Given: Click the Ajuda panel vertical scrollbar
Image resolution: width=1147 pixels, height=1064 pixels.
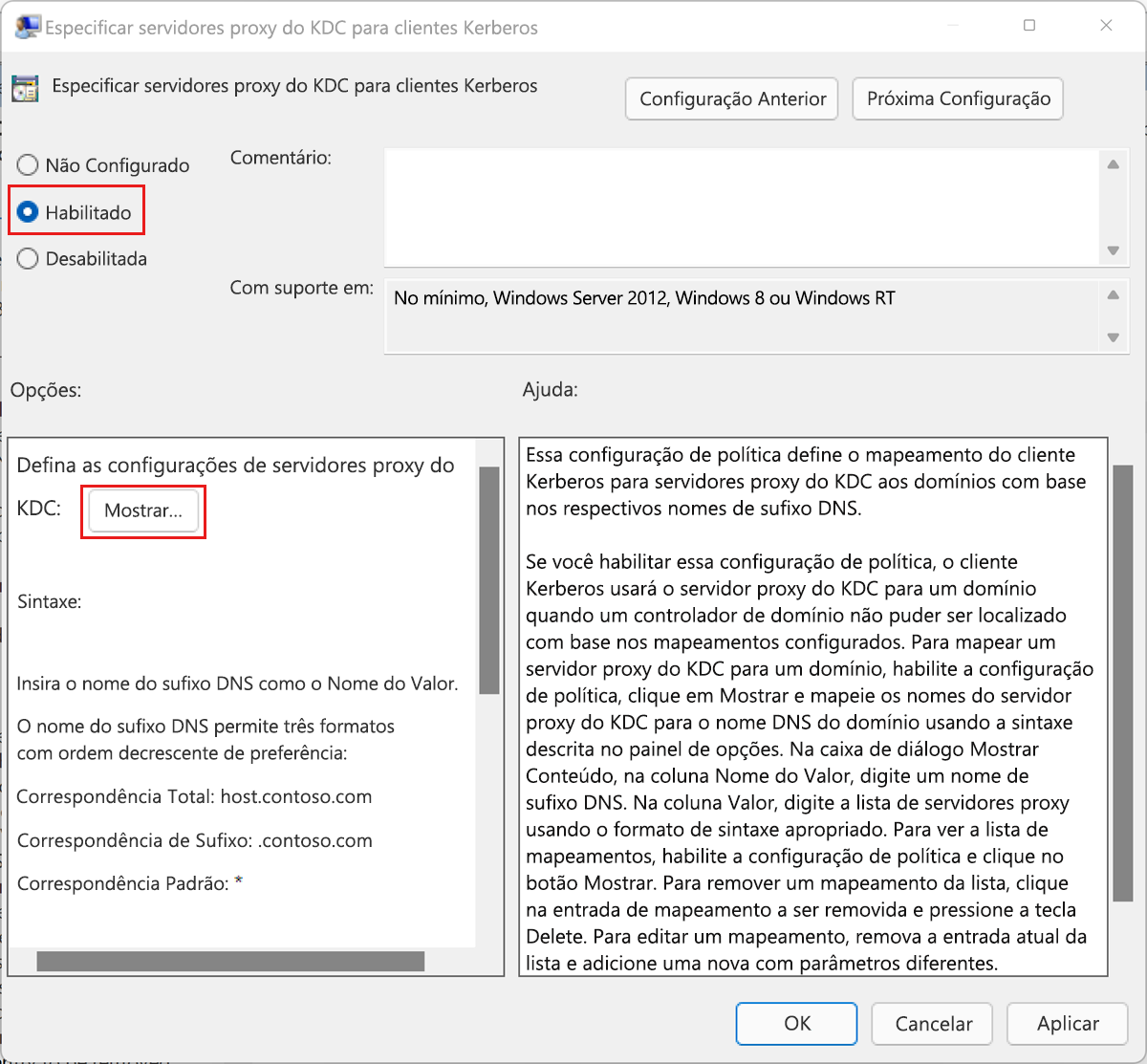Looking at the screenshot, I should (x=1122, y=684).
